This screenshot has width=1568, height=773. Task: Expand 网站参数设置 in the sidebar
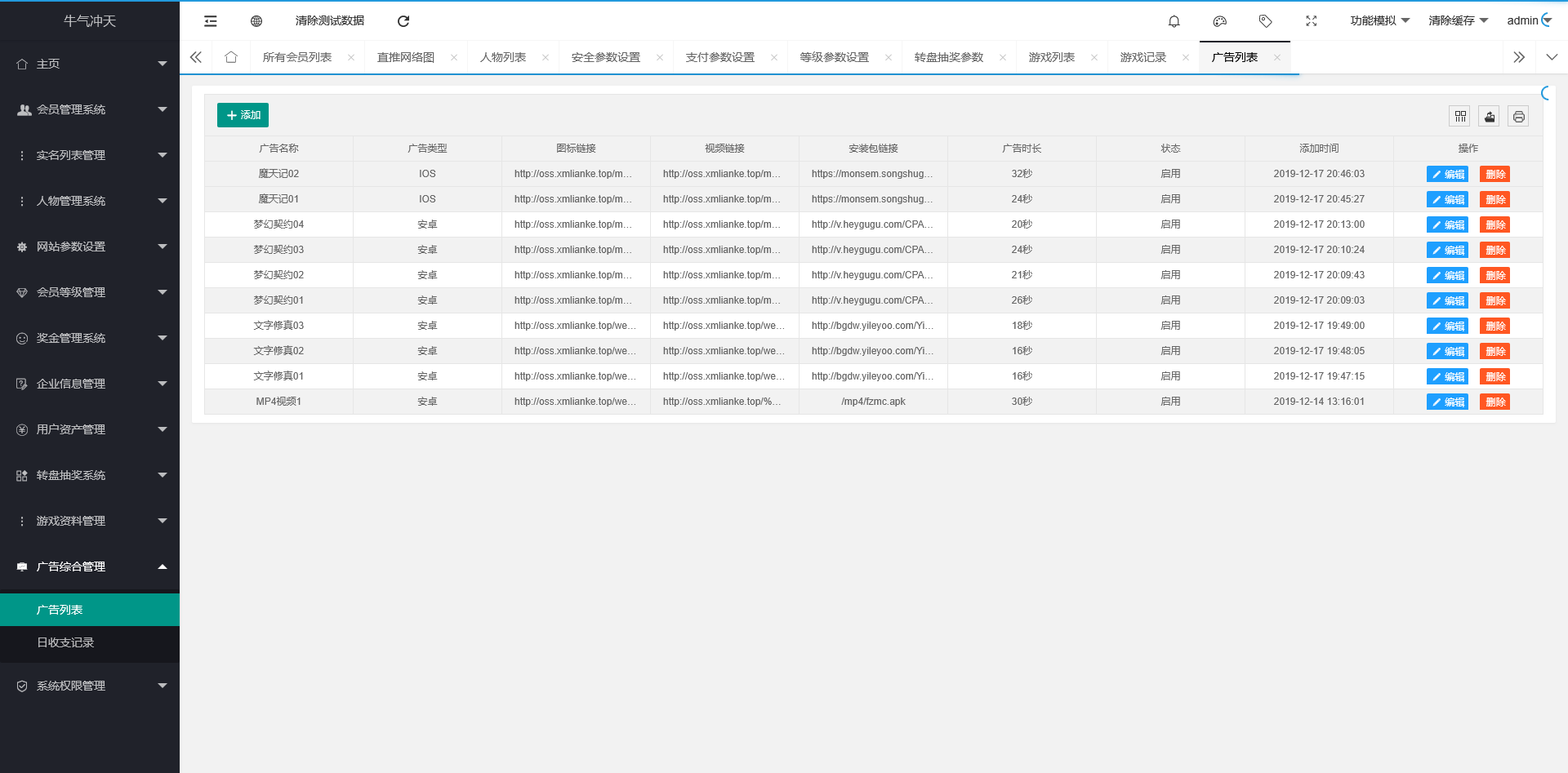click(x=90, y=247)
